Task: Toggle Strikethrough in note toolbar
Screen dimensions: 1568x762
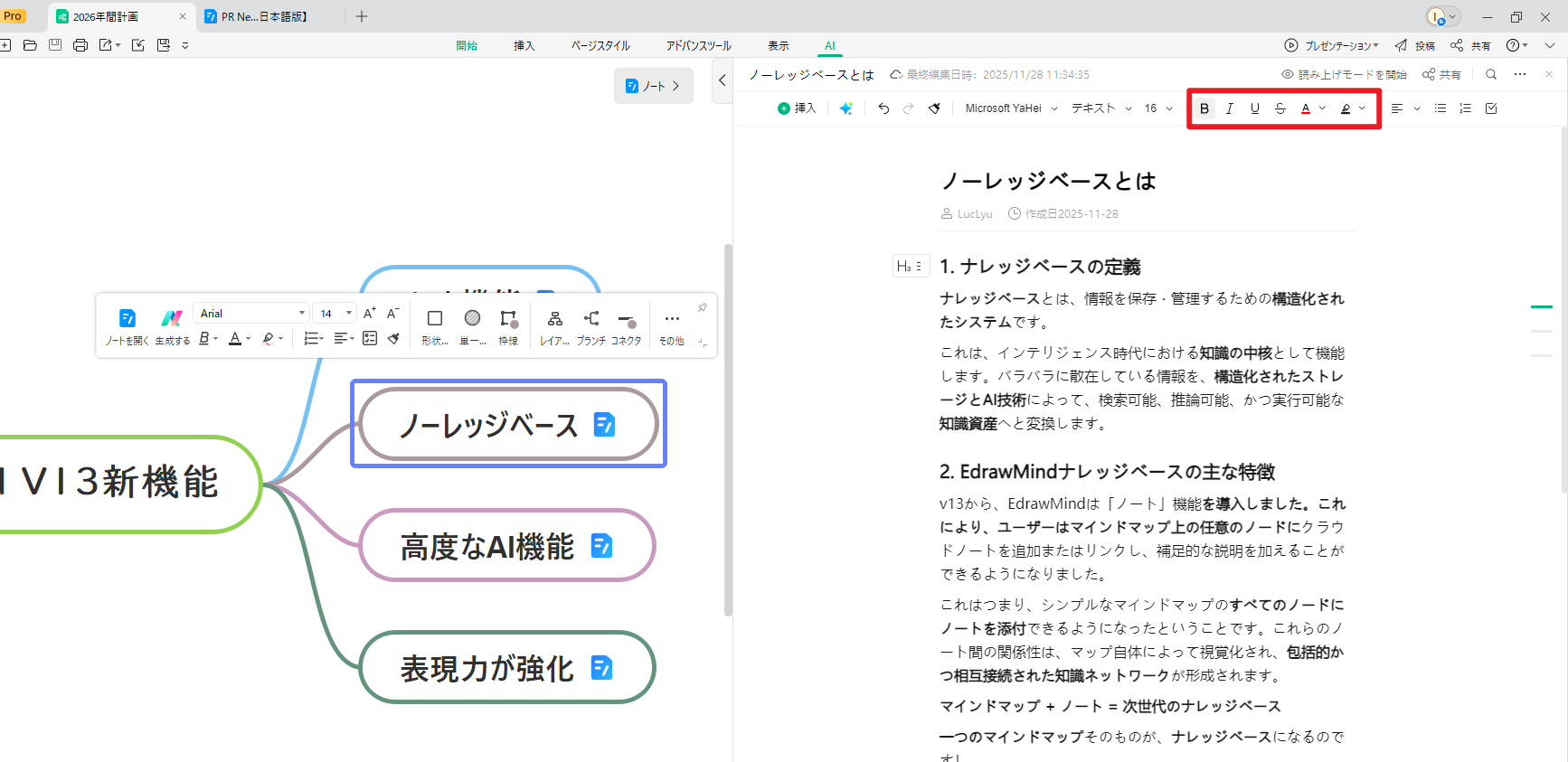Action: (1280, 108)
